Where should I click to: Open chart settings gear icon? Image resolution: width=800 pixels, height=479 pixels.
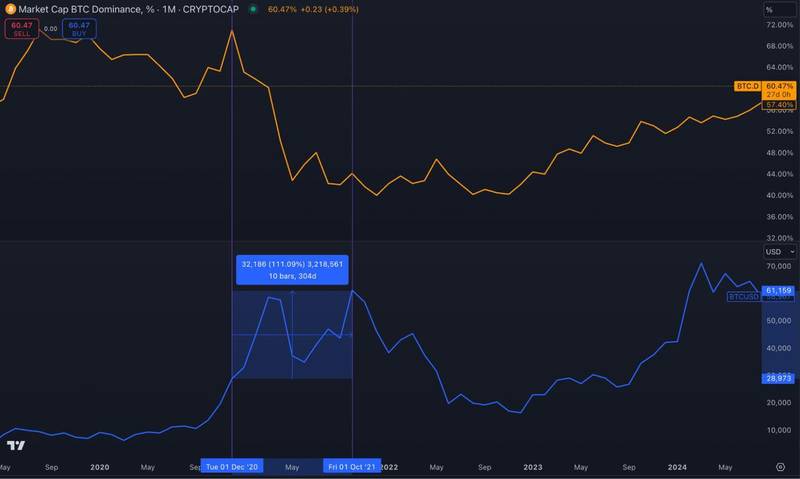click(x=780, y=467)
